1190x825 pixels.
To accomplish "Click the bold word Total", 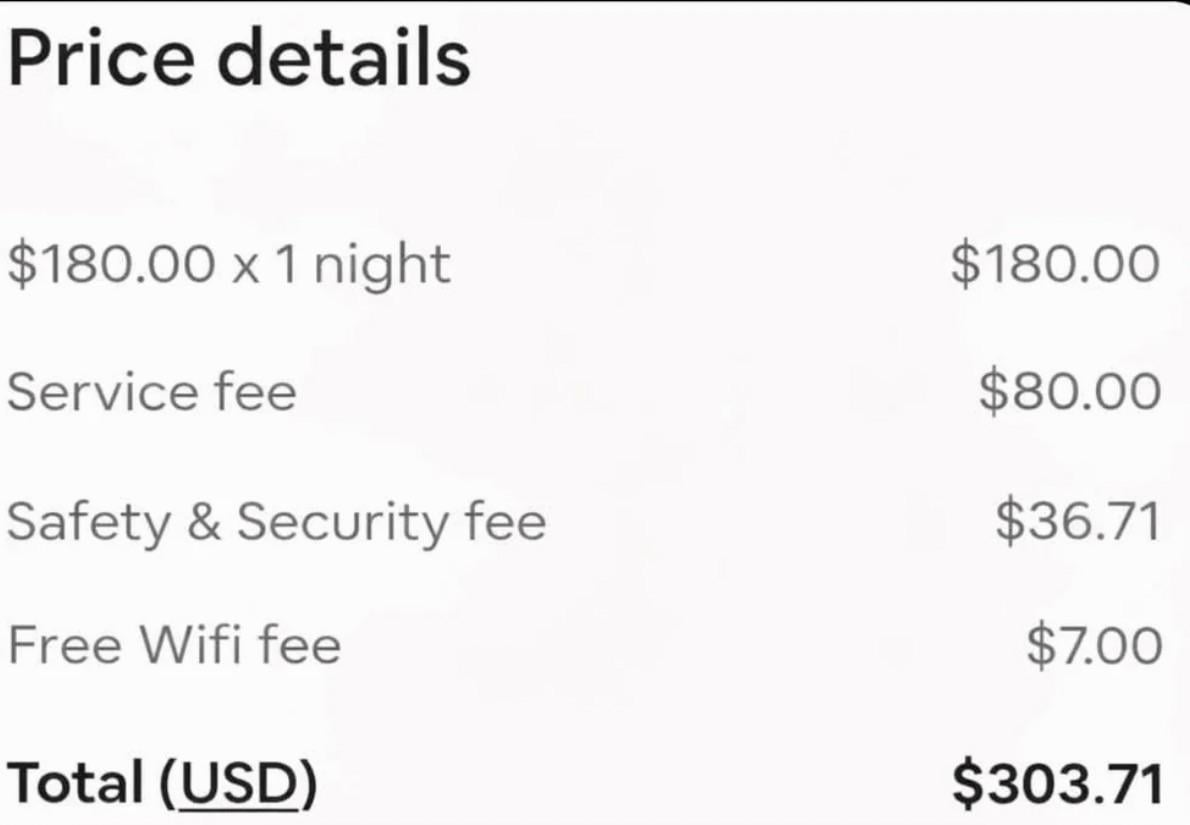I will click(76, 784).
